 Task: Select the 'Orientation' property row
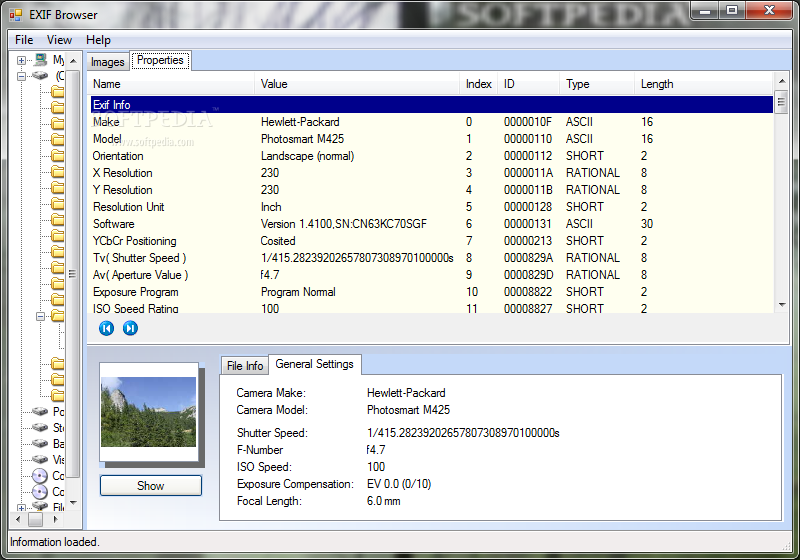[x=432, y=156]
